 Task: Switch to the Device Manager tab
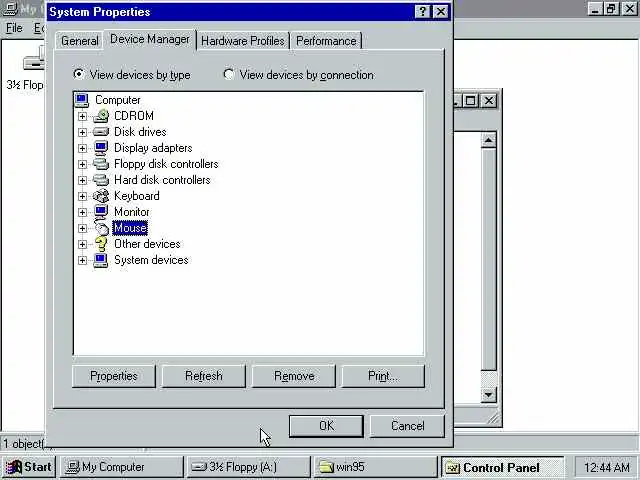[x=150, y=39]
